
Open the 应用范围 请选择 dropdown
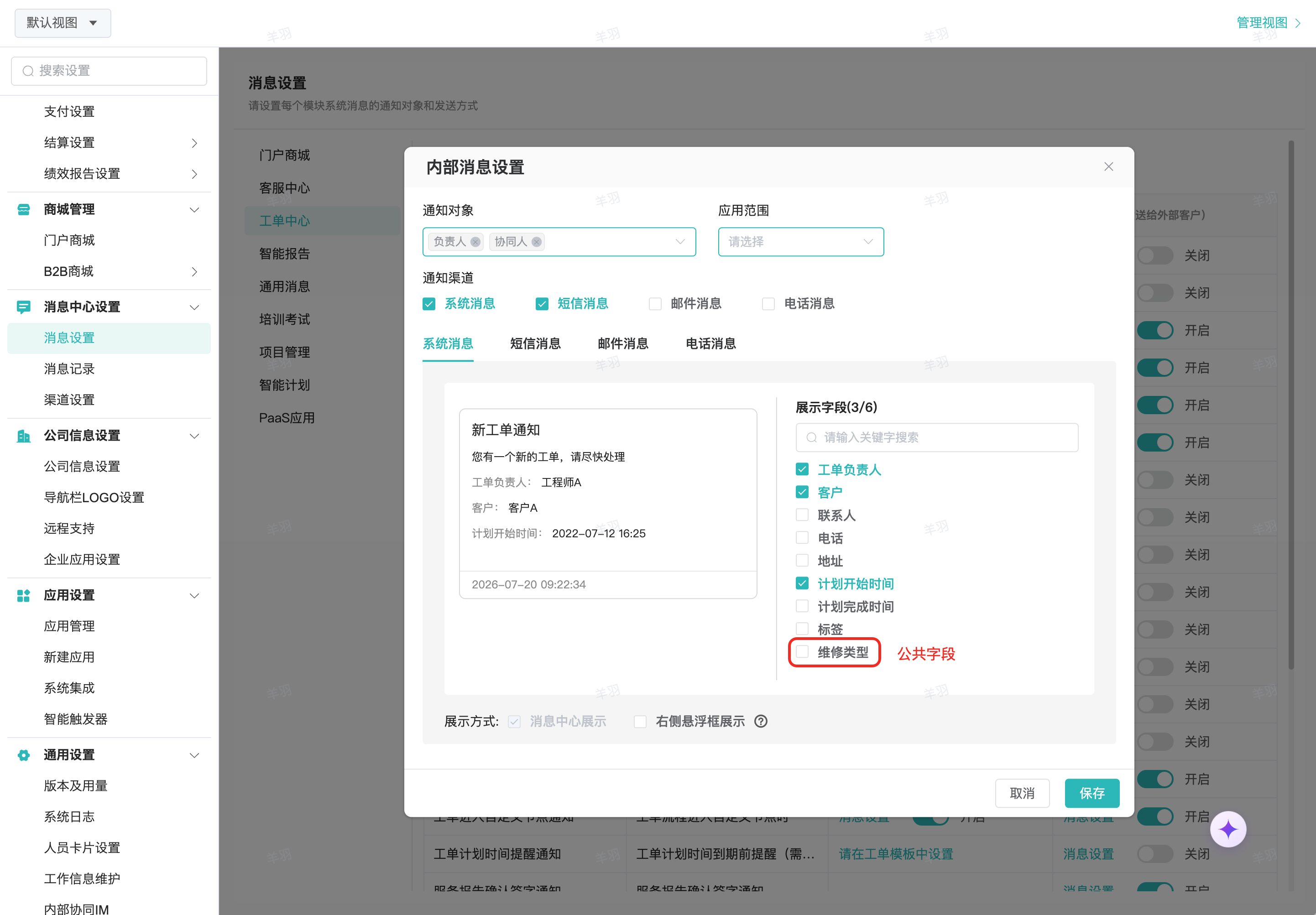click(x=801, y=242)
